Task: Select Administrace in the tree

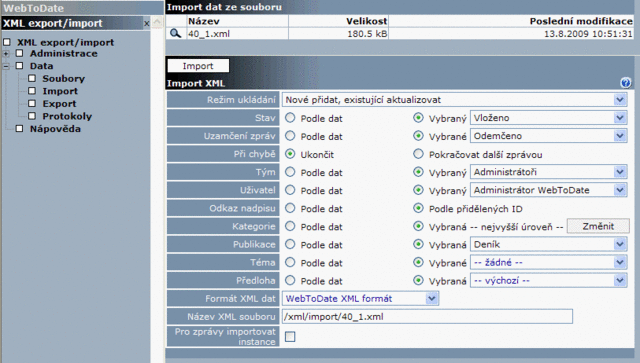Action: pos(64,53)
